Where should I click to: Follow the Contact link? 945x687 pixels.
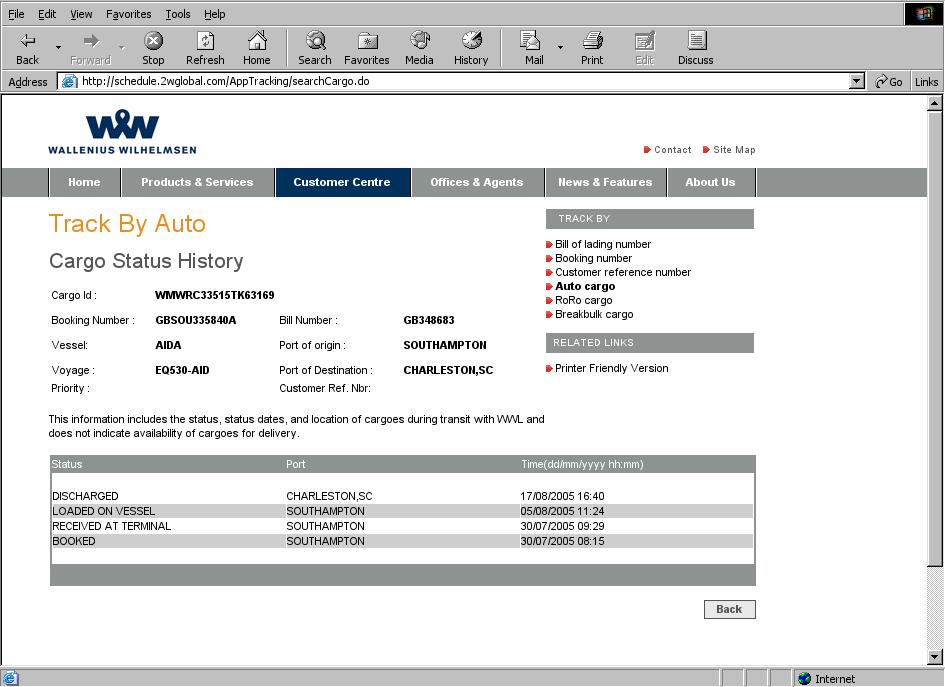(x=673, y=150)
